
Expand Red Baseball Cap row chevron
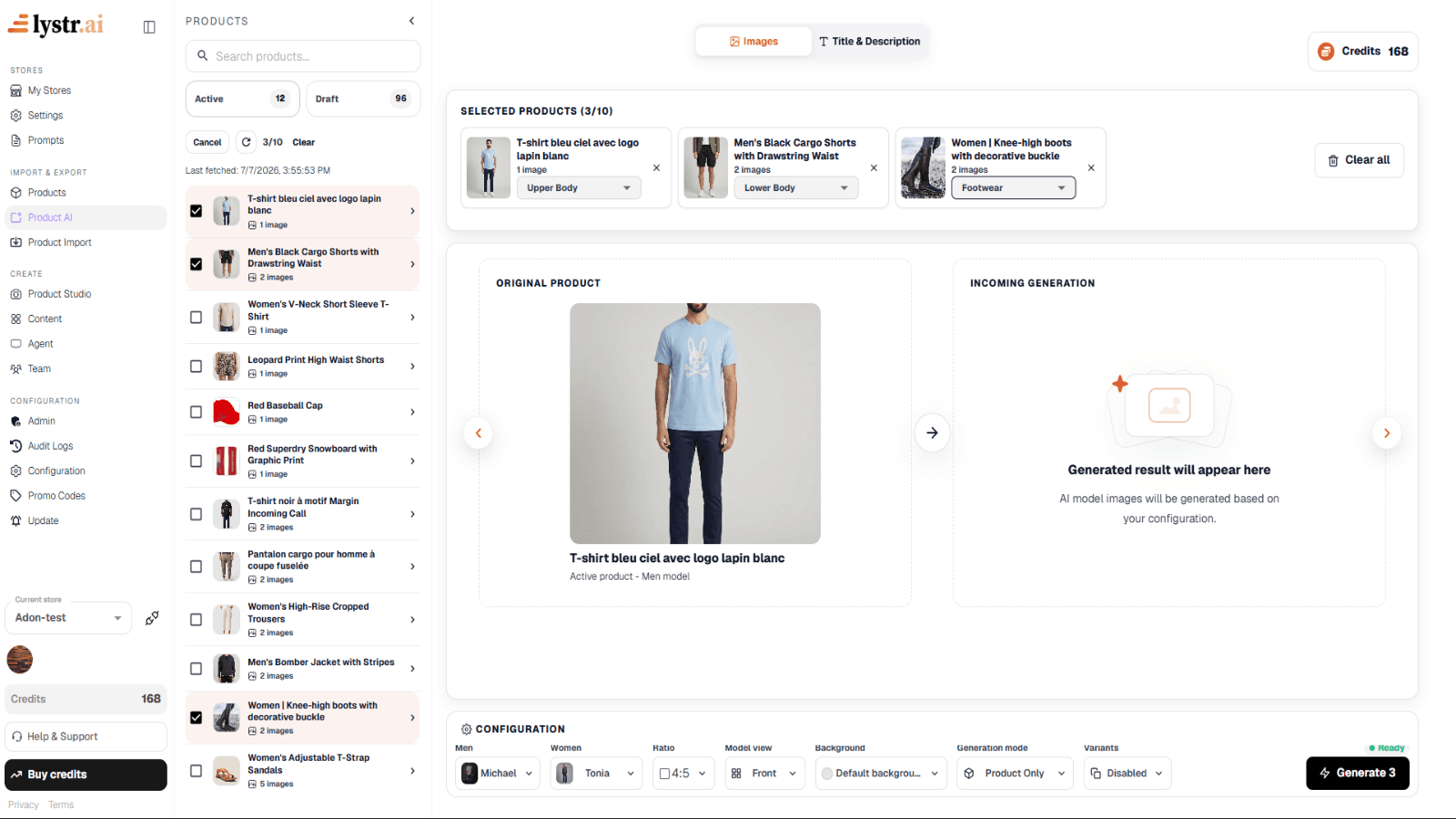(x=412, y=412)
